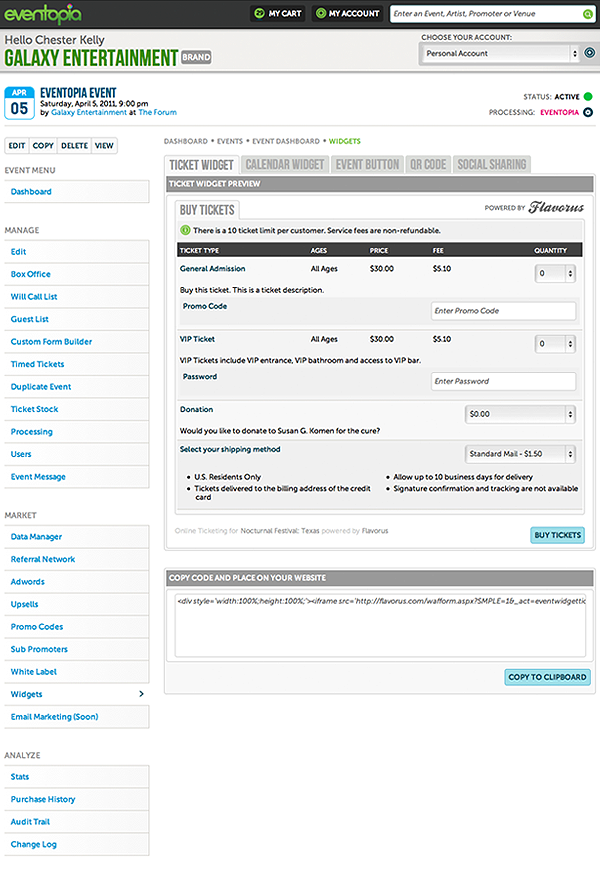Open Custom Form Builder
This screenshot has height=882, width=600.
76,342
